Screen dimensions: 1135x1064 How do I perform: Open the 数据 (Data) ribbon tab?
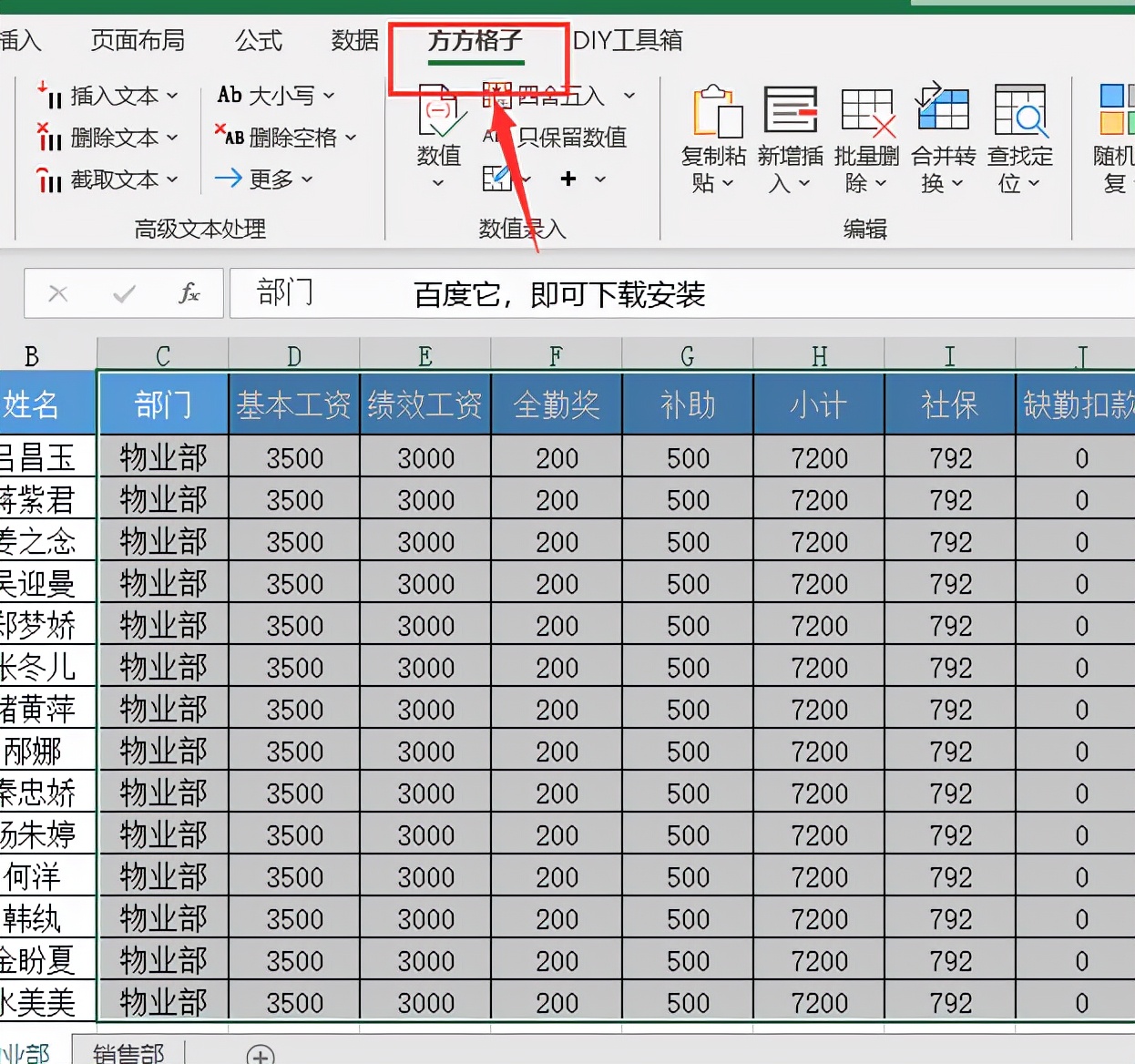(354, 40)
